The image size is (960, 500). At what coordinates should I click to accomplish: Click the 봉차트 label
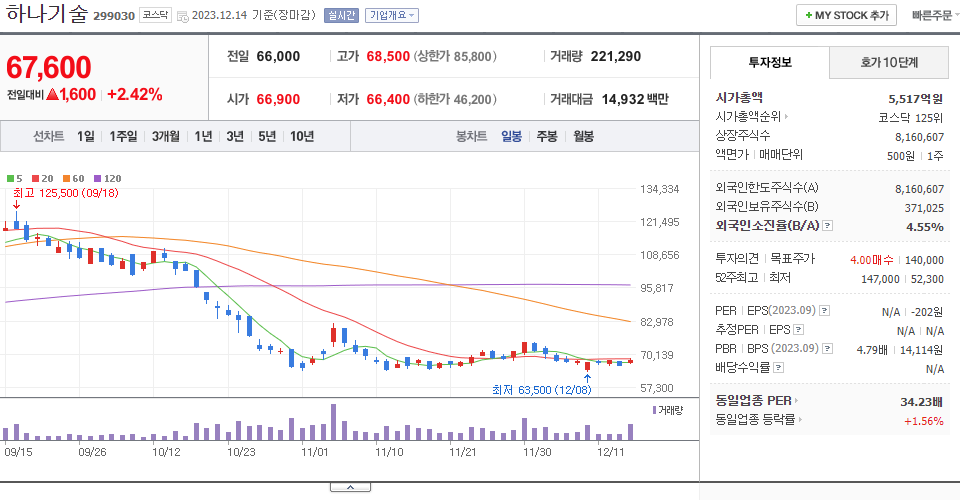(471, 136)
